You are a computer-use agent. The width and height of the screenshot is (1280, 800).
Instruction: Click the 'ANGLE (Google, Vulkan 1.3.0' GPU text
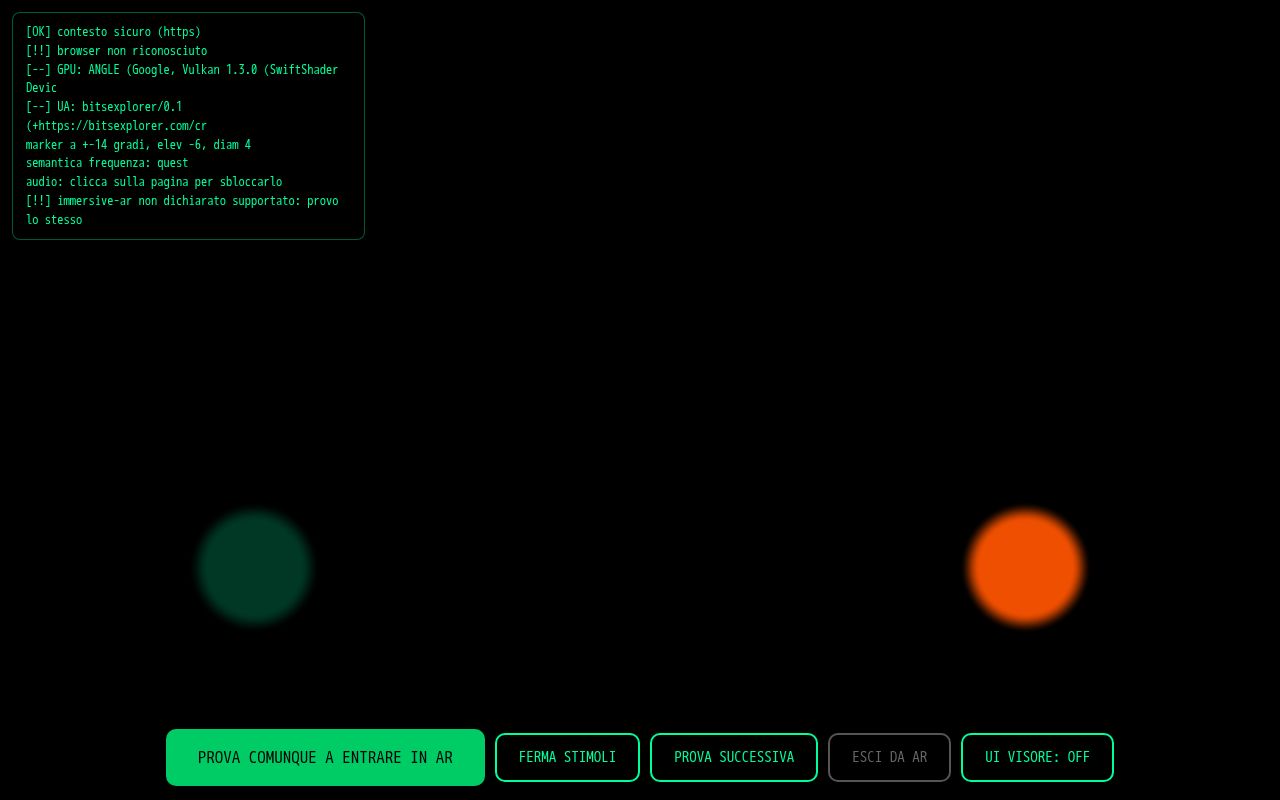[x=173, y=70]
